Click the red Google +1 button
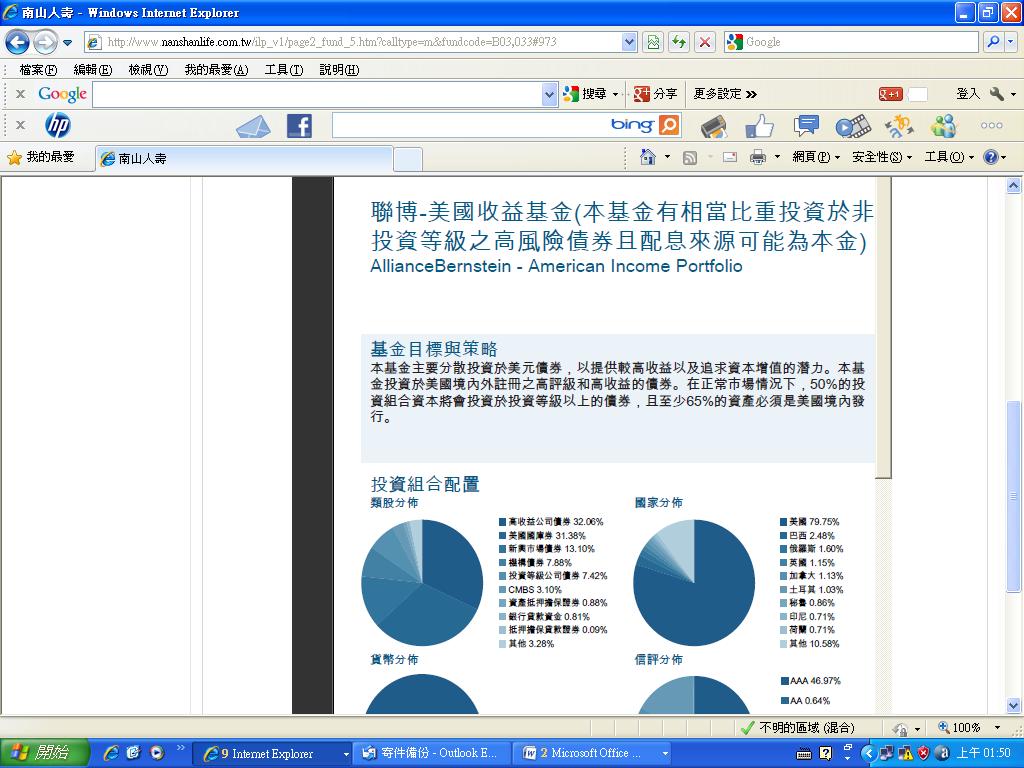The image size is (1024, 768). [890, 94]
